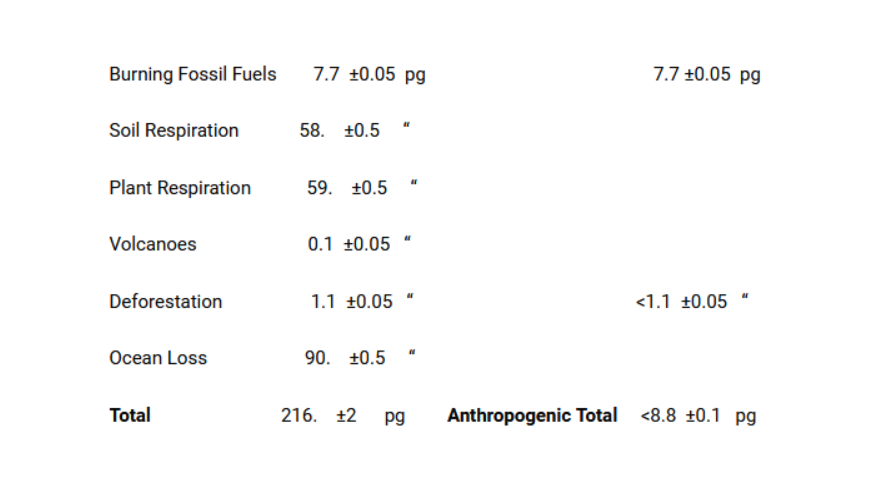Viewport: 872px width, 488px height.
Task: Click the 'Burning Fossil Fuels' label
Action: [x=192, y=74]
